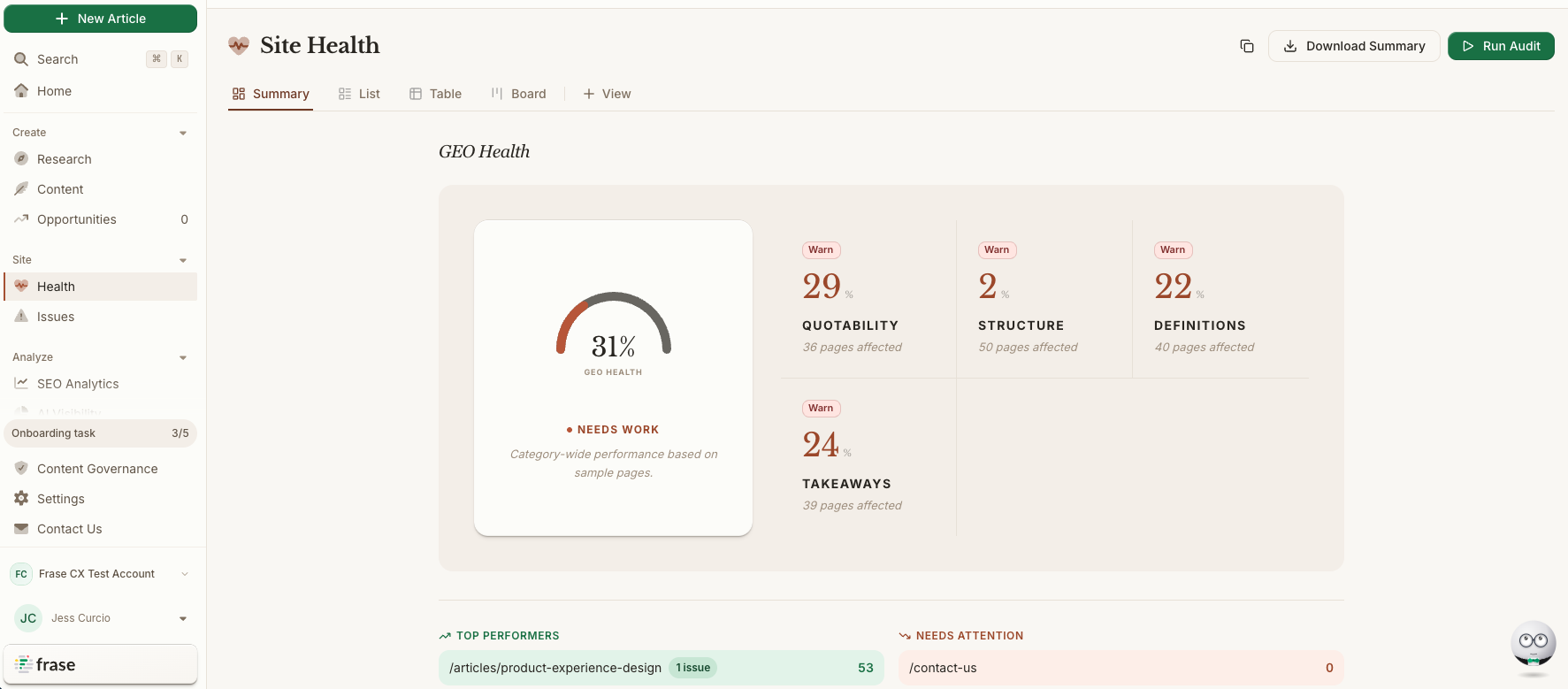Open Contact Us envelope item
The height and width of the screenshot is (689, 1568).
(21, 529)
